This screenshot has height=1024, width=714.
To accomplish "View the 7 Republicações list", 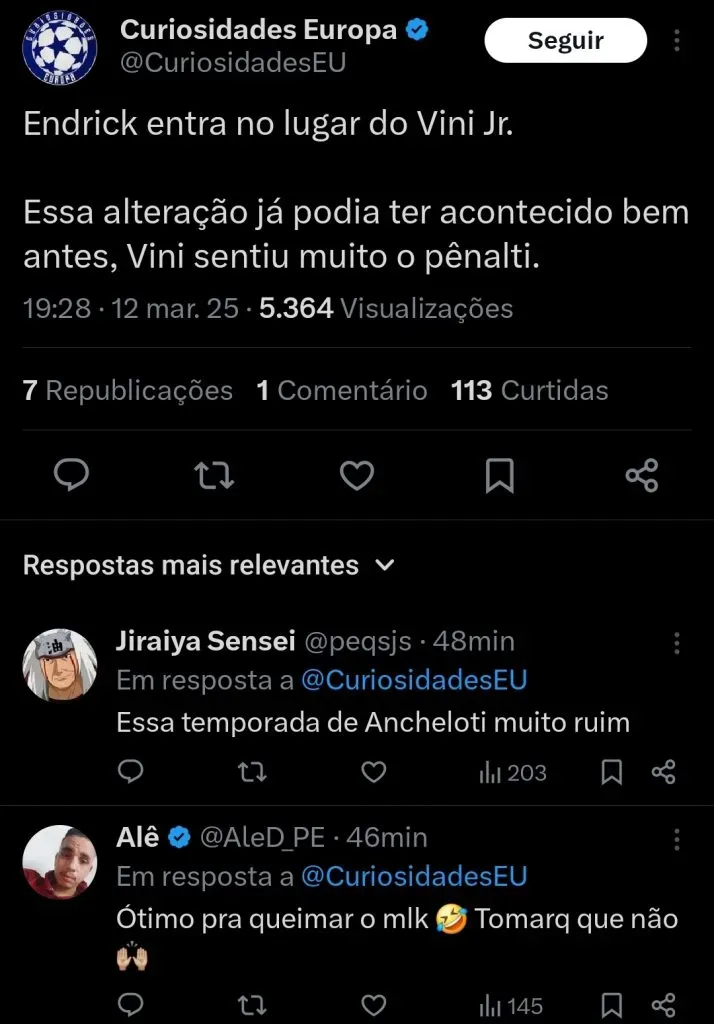I will point(127,391).
